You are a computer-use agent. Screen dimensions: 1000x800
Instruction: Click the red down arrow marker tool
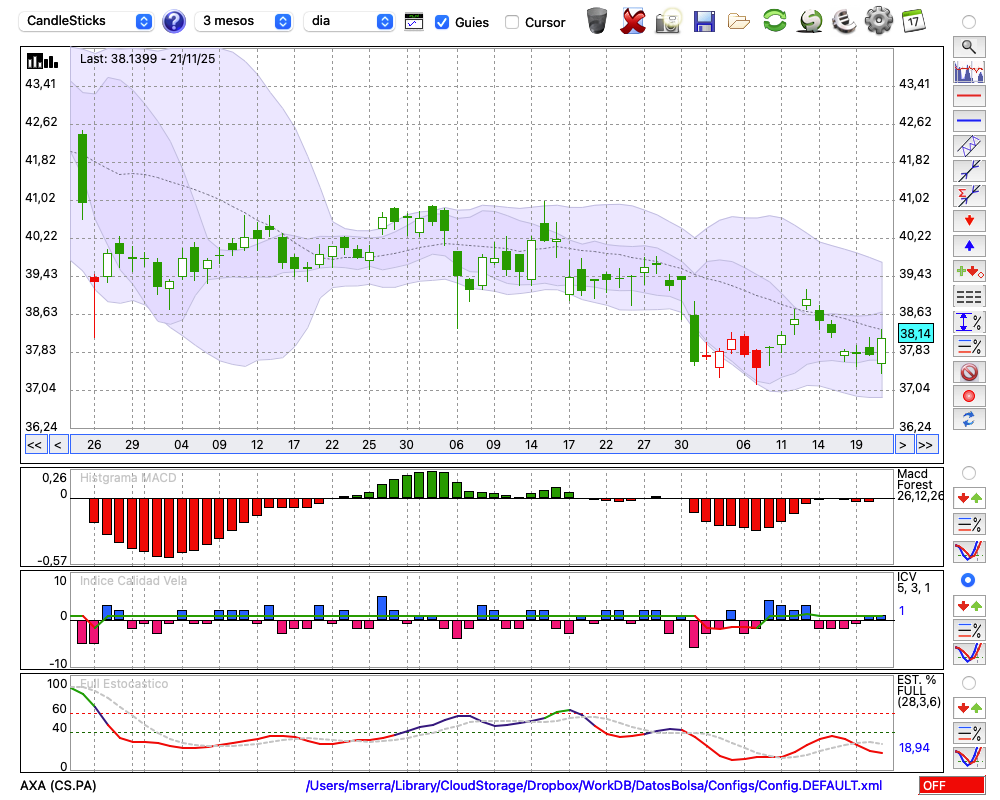coord(969,221)
